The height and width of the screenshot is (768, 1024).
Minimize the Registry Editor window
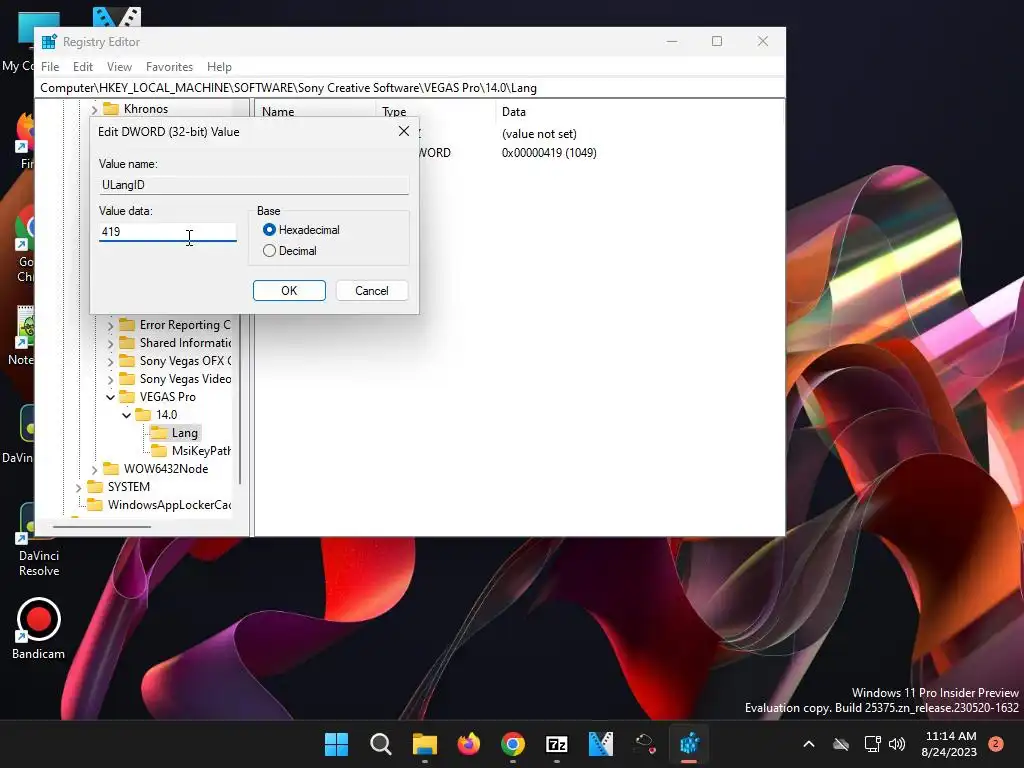click(671, 41)
